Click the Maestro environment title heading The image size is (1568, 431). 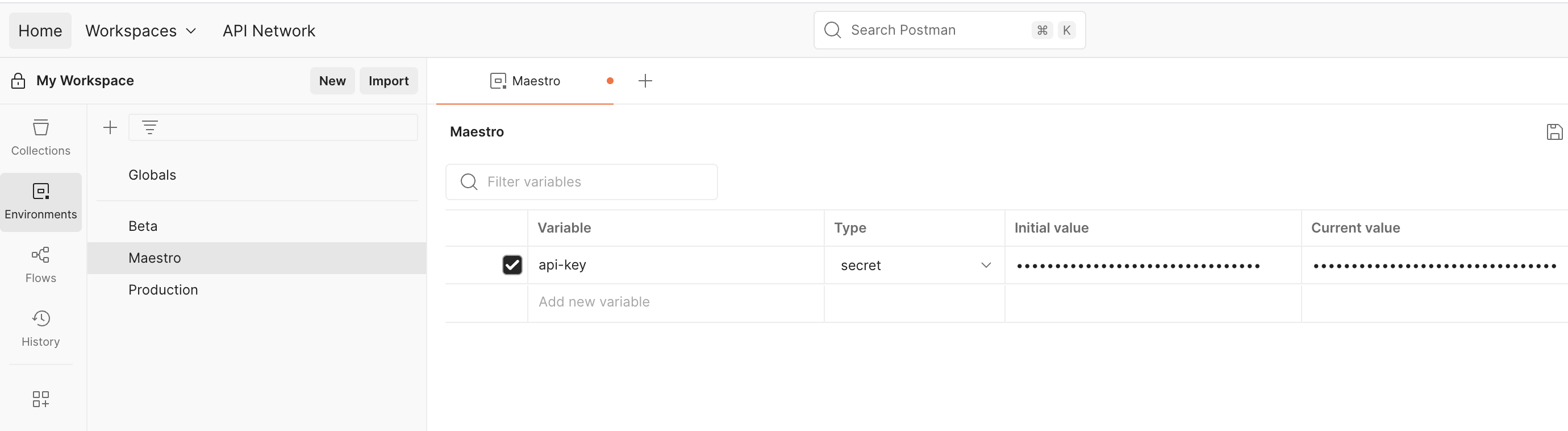[x=477, y=132]
